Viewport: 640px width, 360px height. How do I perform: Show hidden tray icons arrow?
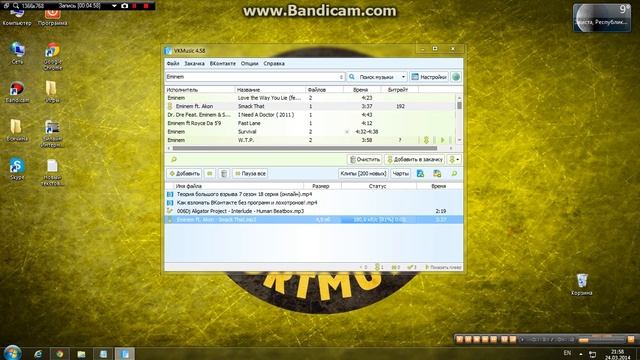[x=581, y=354]
